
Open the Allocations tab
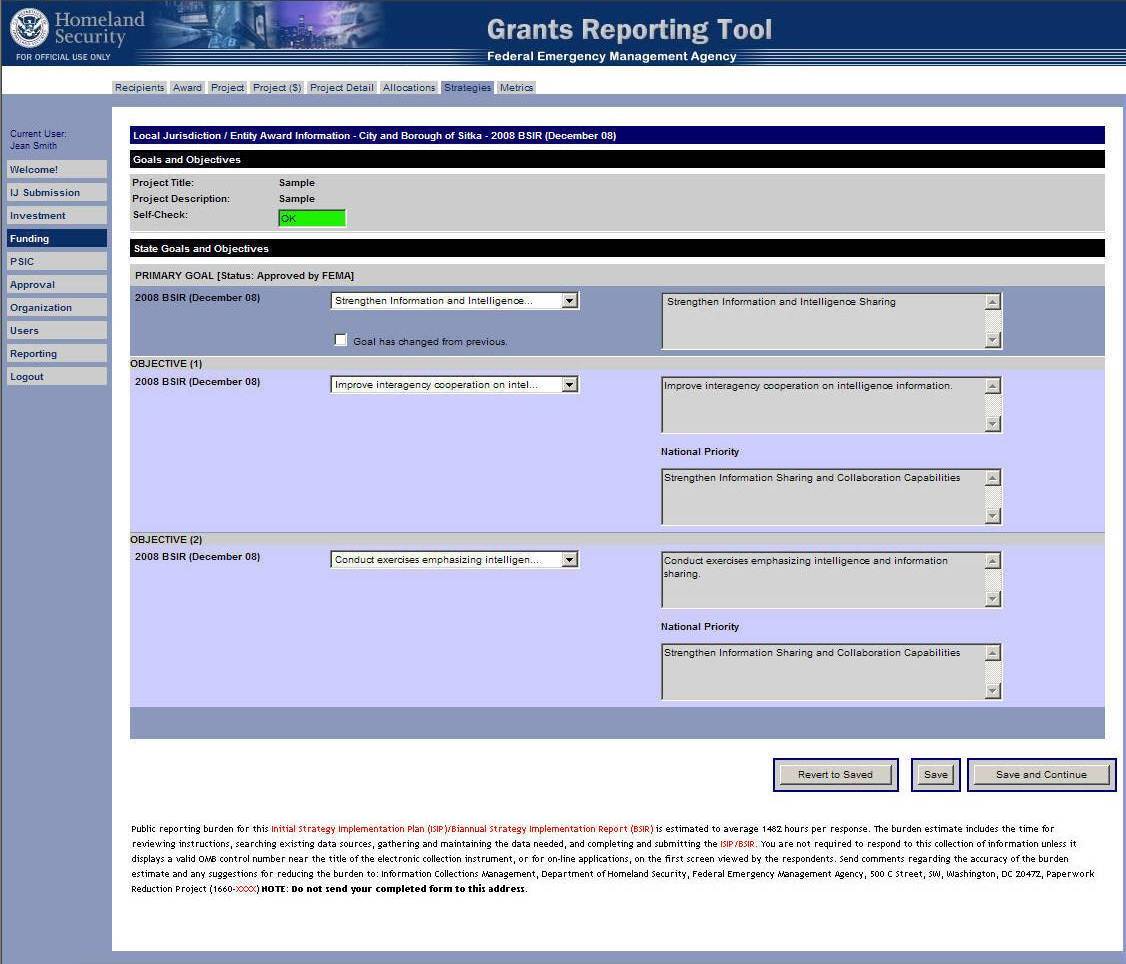click(409, 88)
